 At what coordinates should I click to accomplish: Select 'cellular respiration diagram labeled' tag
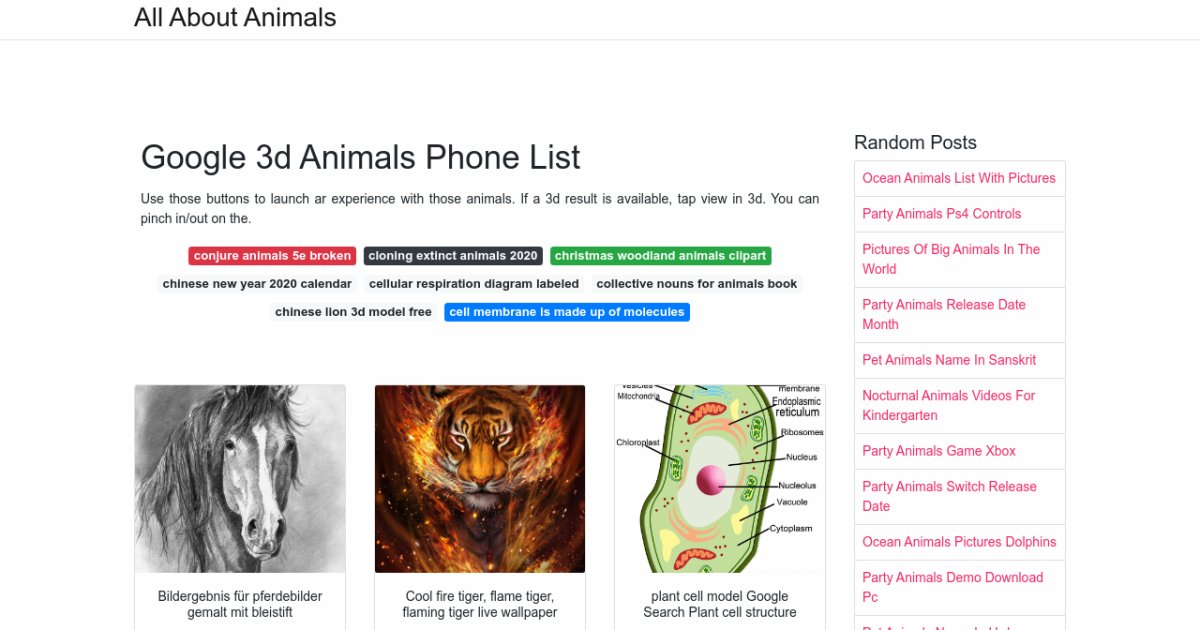(474, 284)
